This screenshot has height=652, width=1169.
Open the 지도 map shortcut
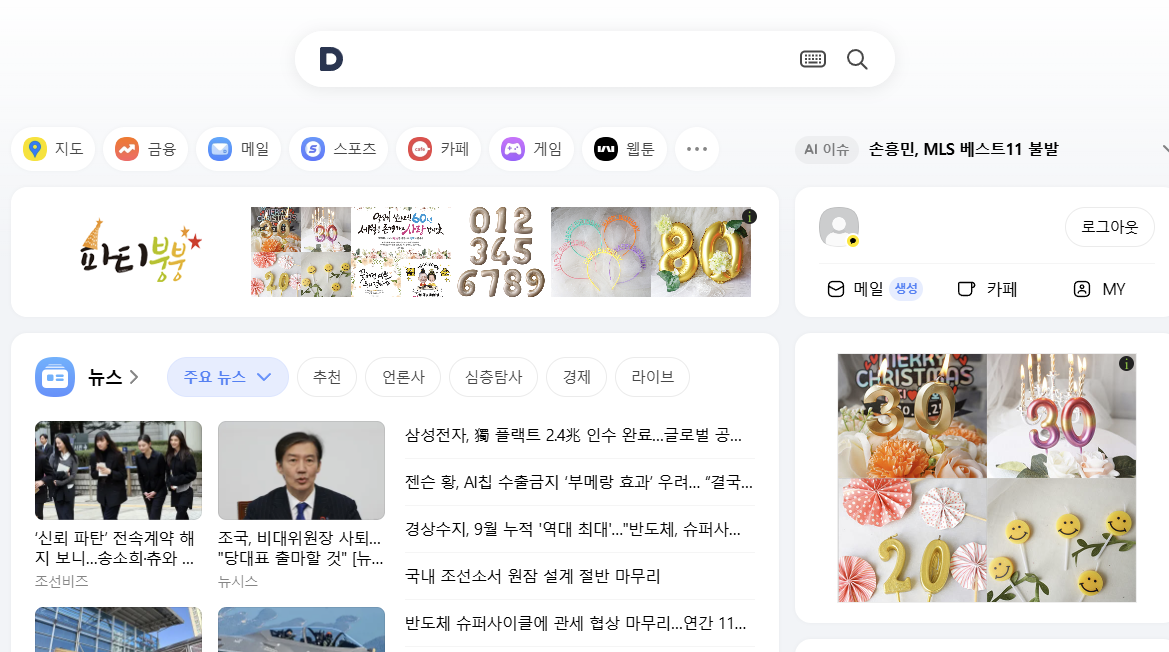53,149
